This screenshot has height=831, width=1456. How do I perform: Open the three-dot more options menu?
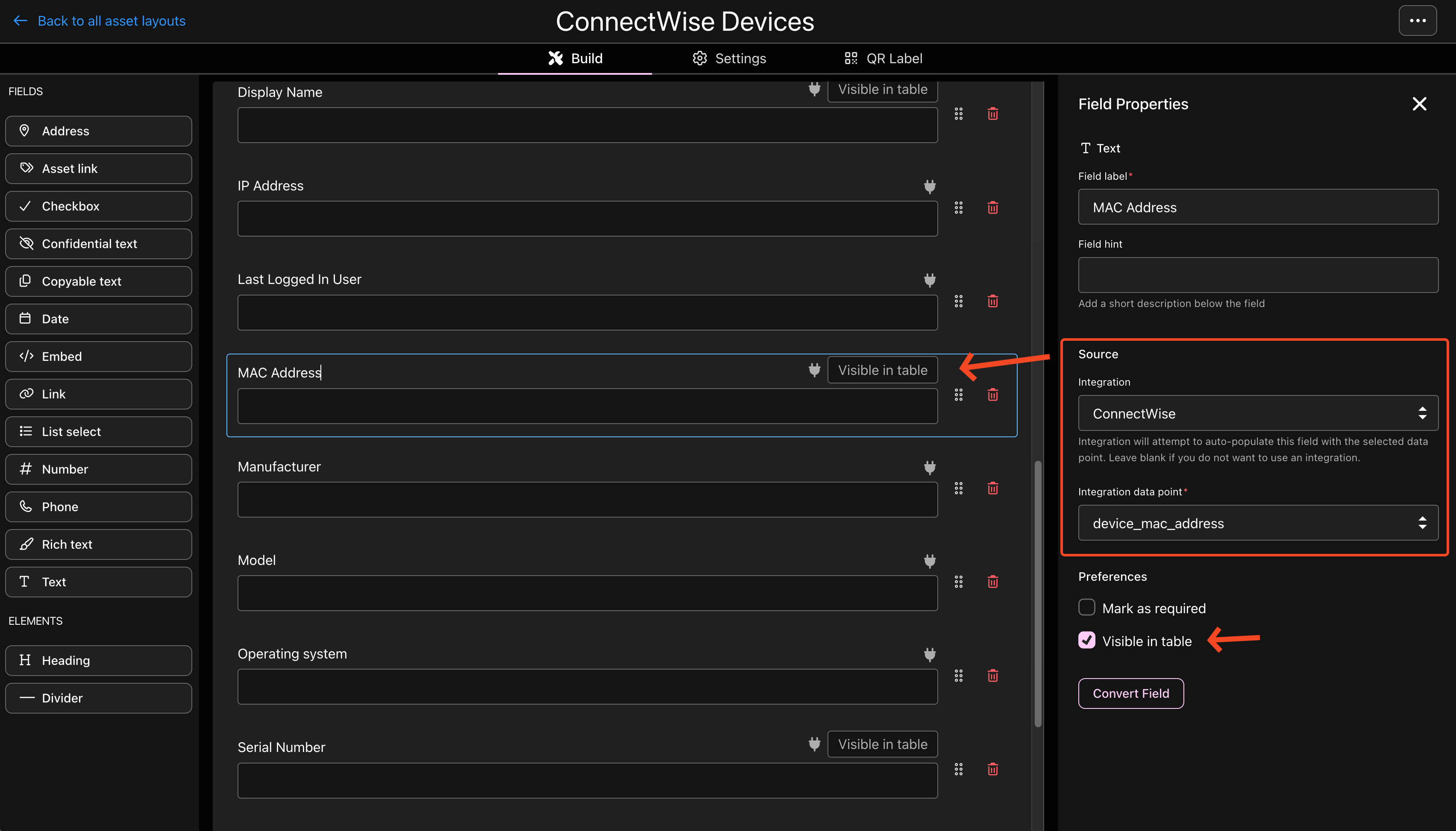coord(1417,20)
